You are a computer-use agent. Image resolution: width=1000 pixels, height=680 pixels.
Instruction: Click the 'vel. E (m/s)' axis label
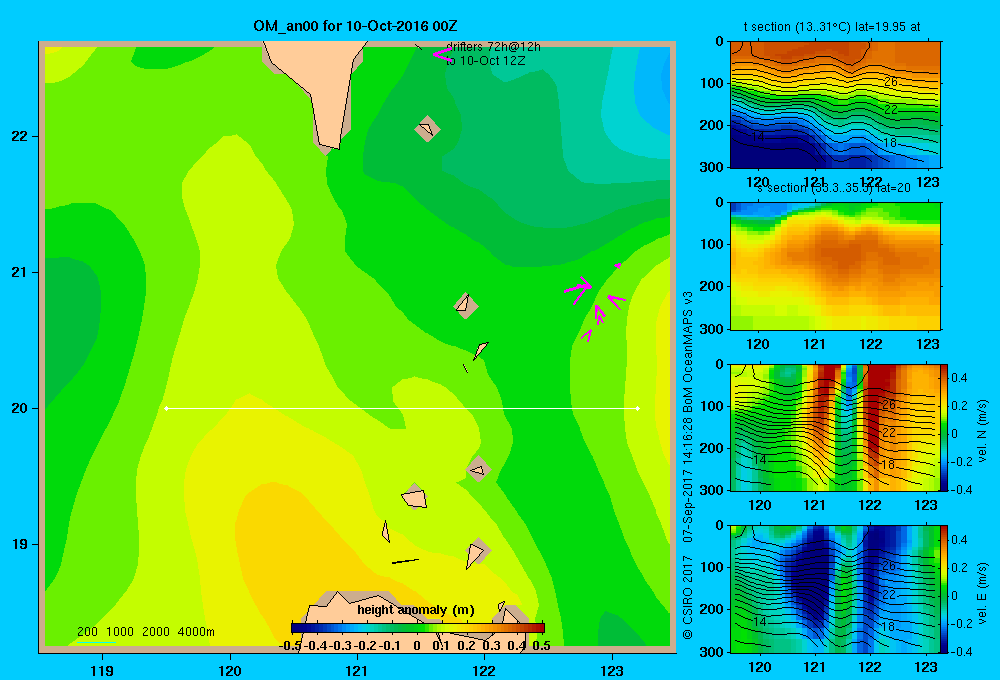tap(982, 593)
